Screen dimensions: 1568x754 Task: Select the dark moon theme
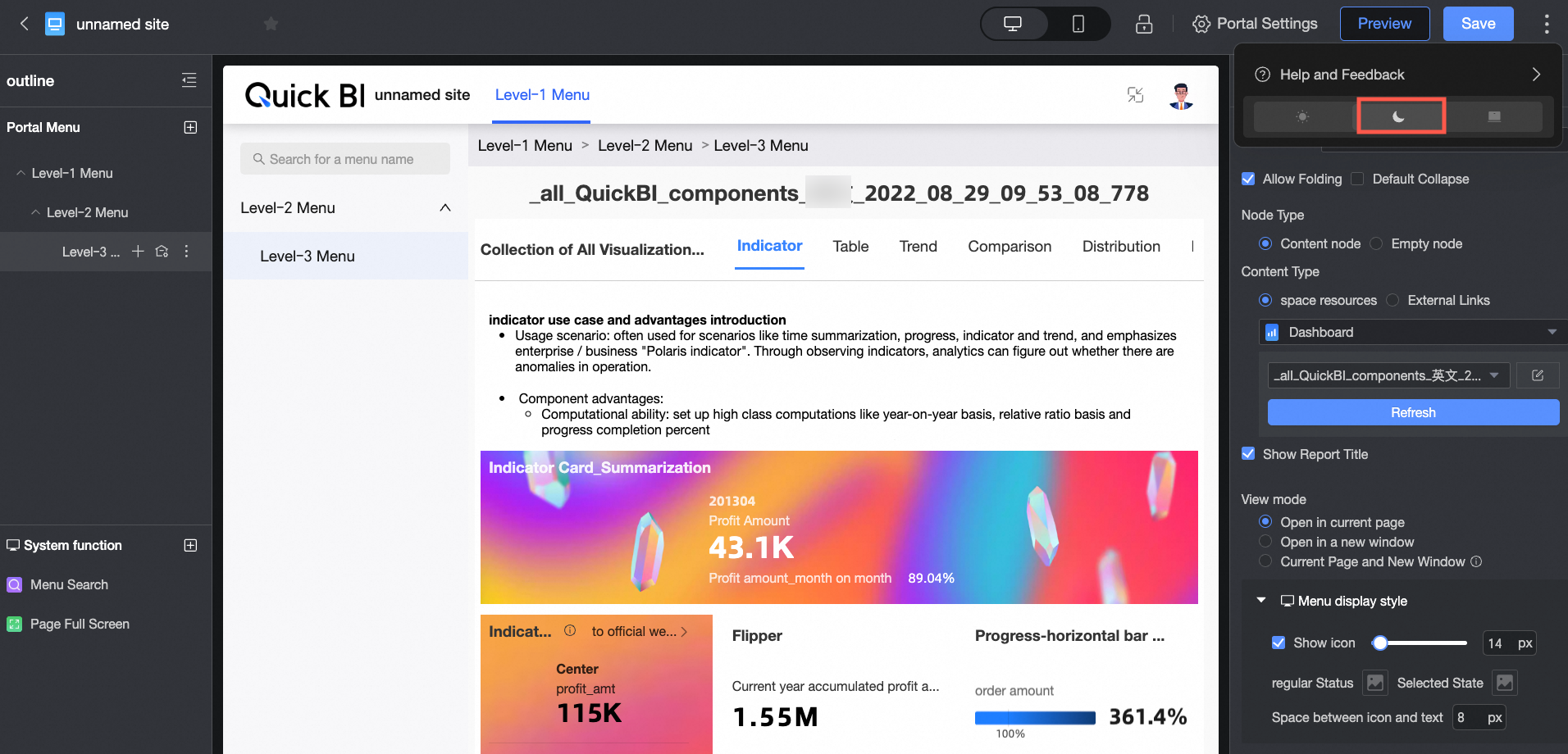pyautogui.click(x=1399, y=116)
